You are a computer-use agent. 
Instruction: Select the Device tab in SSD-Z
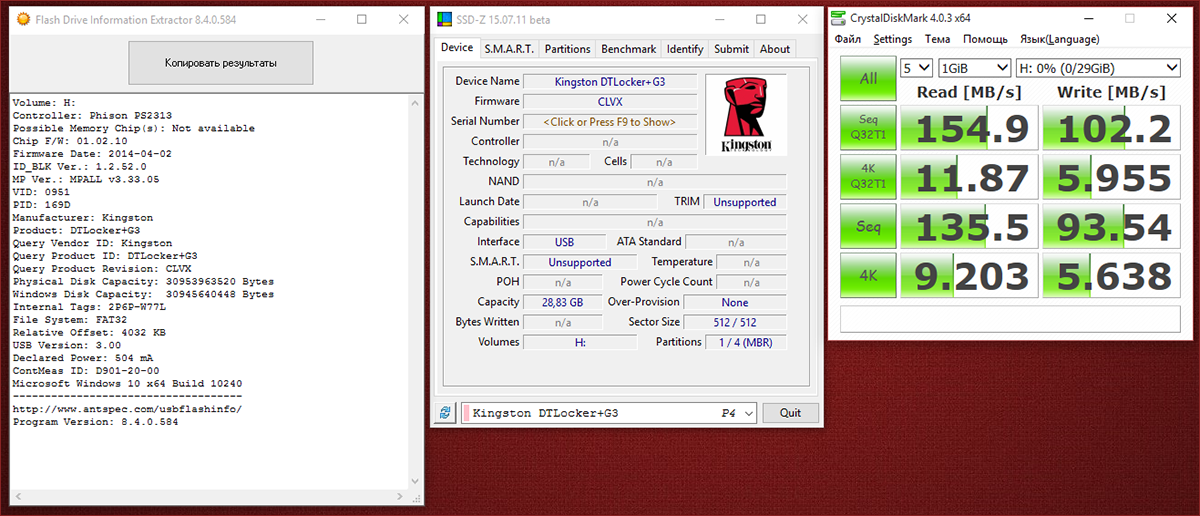(x=457, y=48)
